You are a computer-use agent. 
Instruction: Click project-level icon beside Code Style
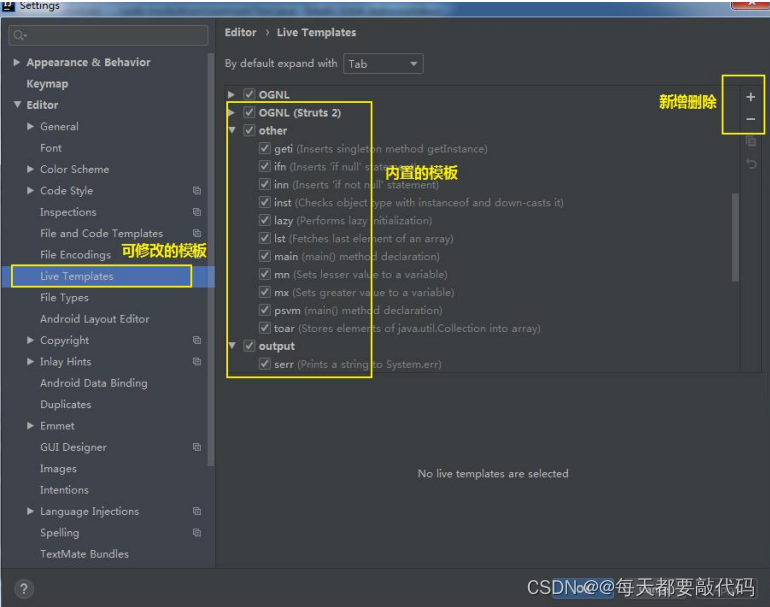pos(197,191)
